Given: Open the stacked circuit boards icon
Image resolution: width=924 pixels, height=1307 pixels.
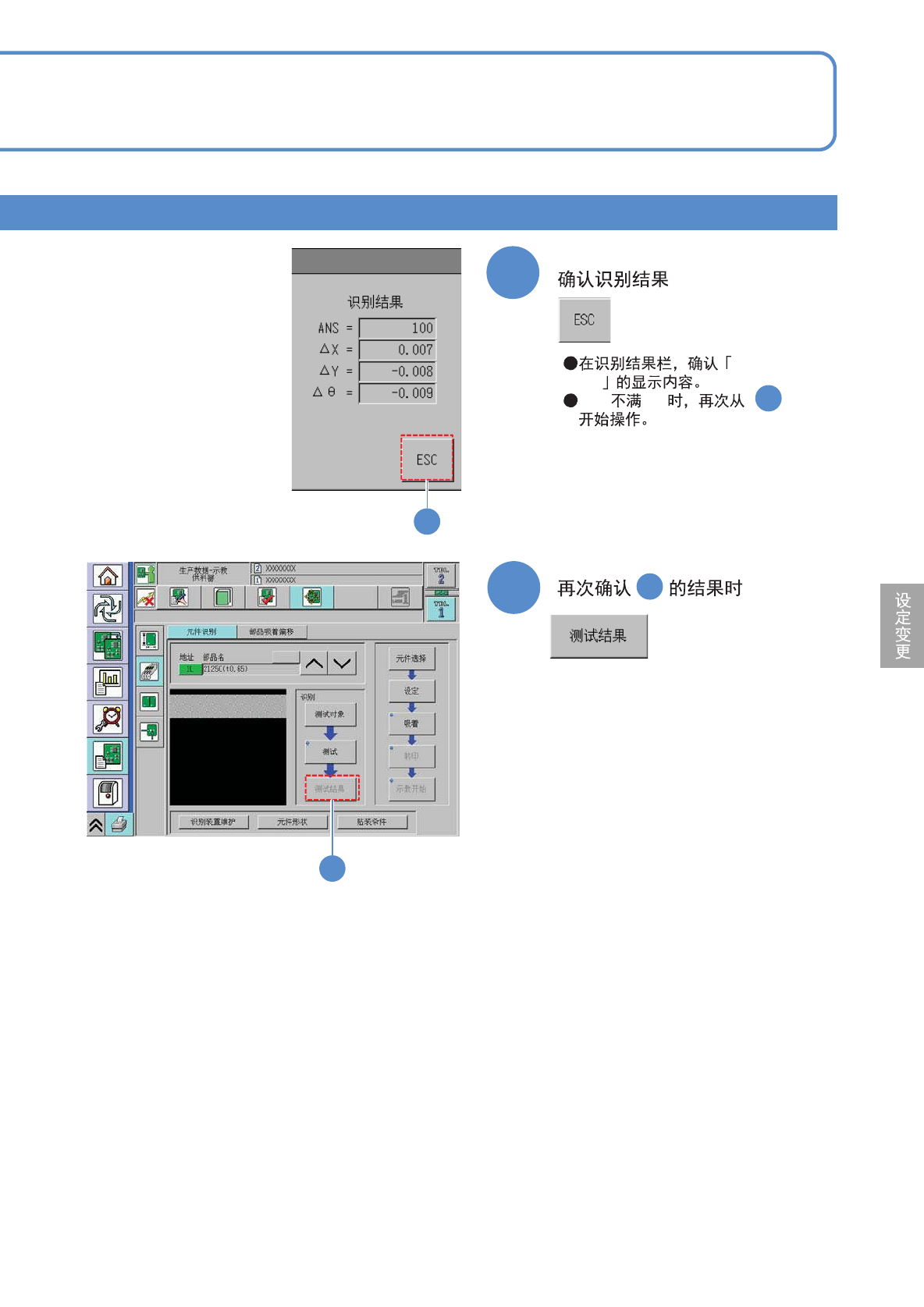Looking at the screenshot, I should (x=108, y=646).
